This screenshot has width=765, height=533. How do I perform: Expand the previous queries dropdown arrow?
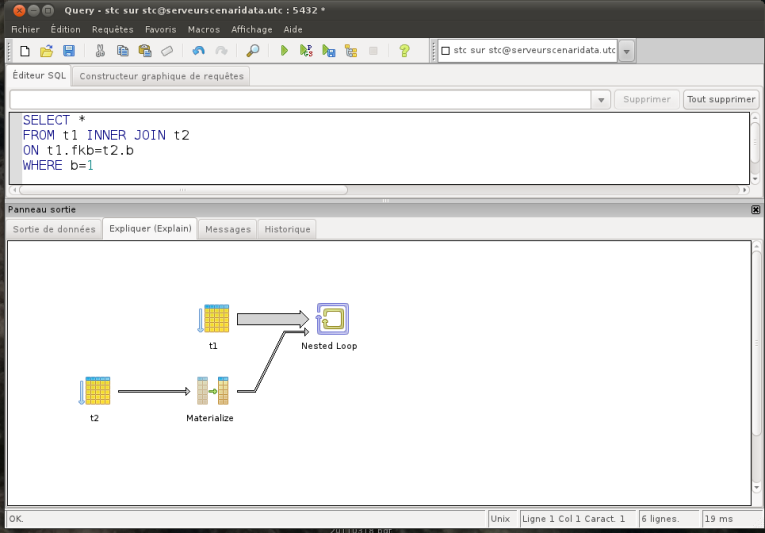pos(601,100)
